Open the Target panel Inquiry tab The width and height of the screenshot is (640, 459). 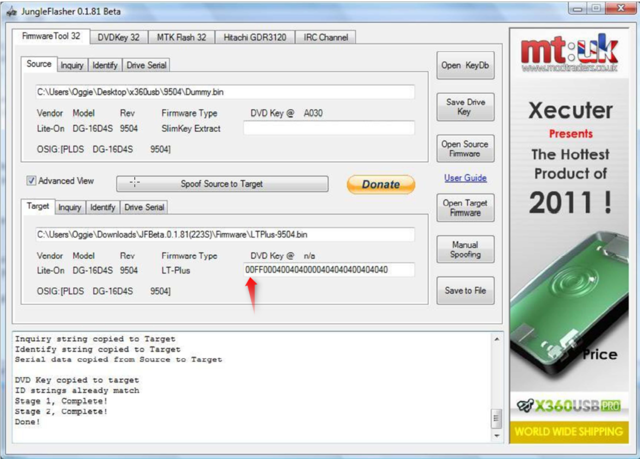coord(70,208)
